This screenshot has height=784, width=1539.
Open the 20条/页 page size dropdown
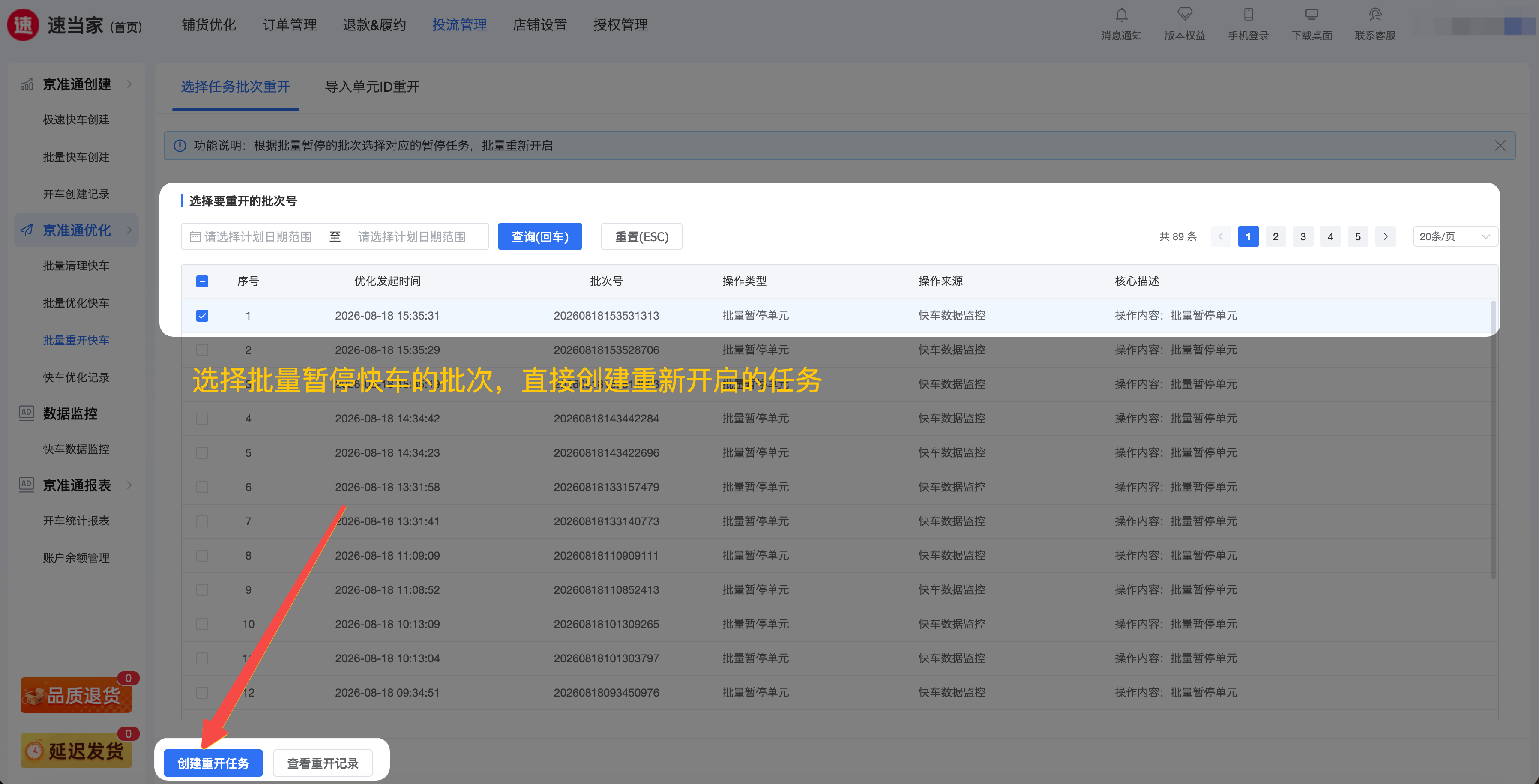click(1455, 236)
